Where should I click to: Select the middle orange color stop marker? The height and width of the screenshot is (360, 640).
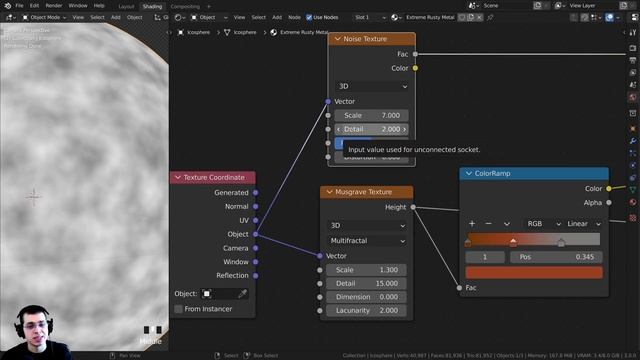point(513,242)
